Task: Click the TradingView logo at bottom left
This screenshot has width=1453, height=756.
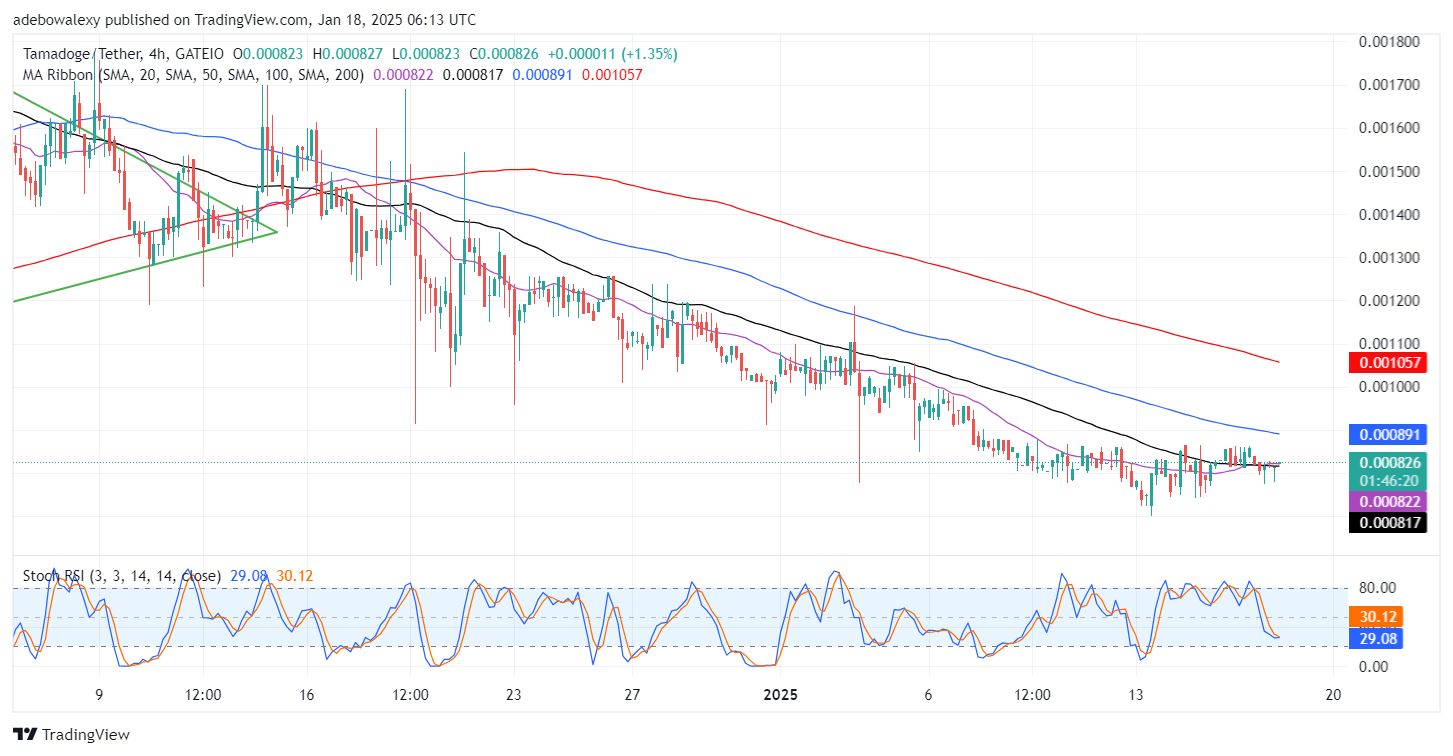Action: click(71, 734)
